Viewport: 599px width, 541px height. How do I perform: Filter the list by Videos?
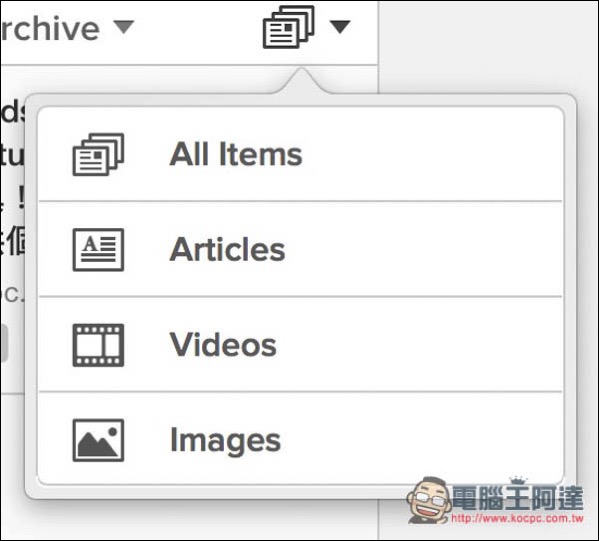pyautogui.click(x=301, y=345)
